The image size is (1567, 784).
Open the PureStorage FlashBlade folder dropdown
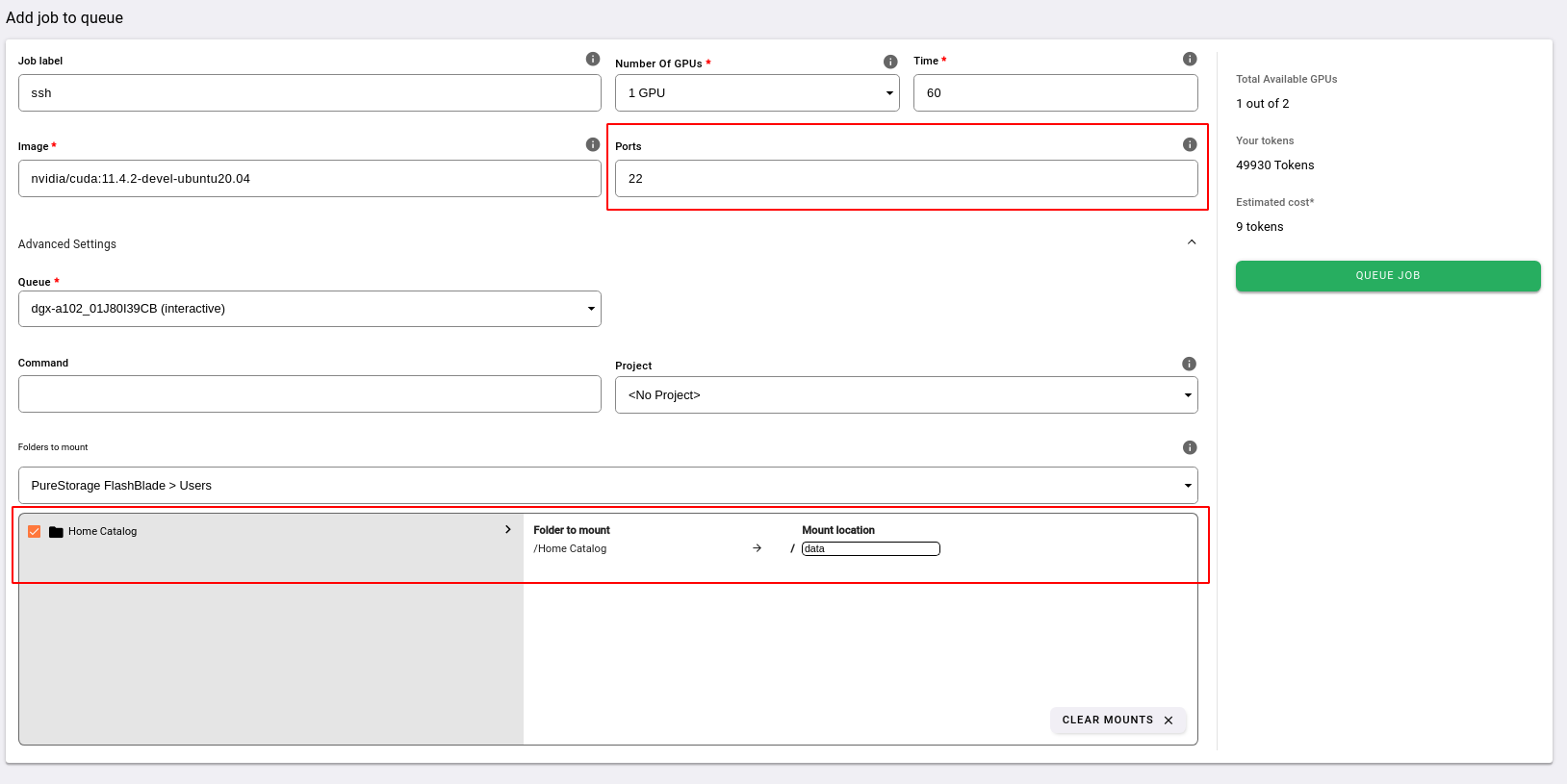[x=607, y=486]
